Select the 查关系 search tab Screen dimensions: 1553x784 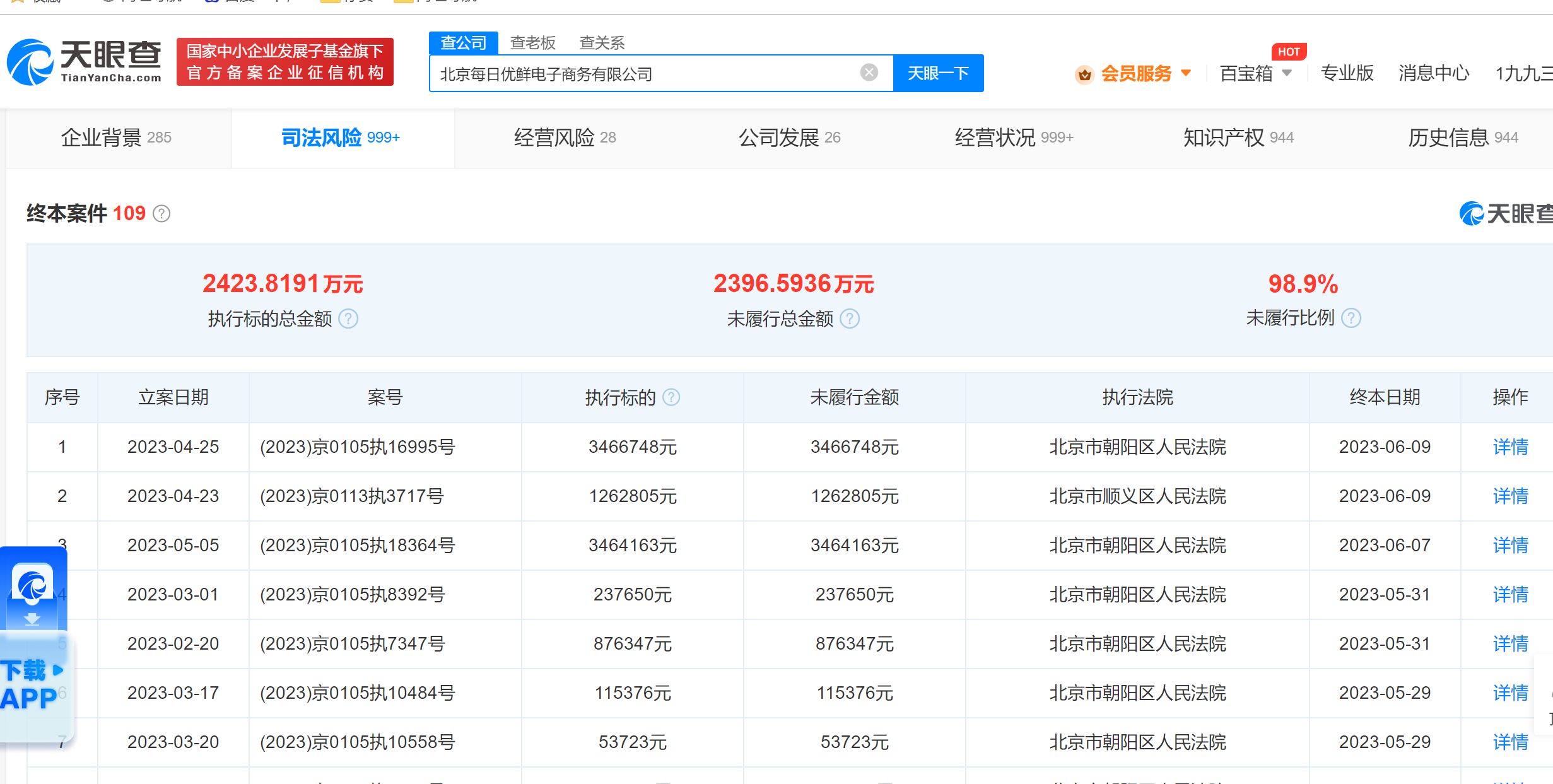coord(602,43)
